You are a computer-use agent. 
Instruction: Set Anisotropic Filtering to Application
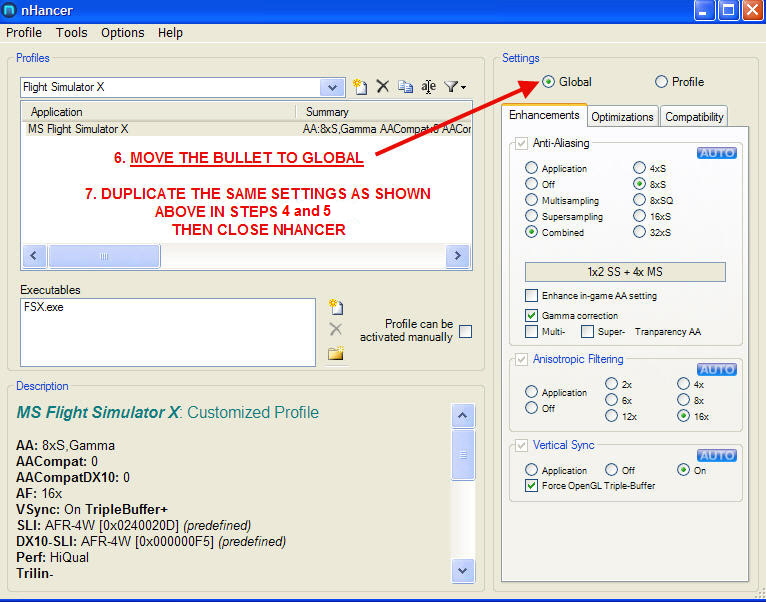pyautogui.click(x=531, y=391)
